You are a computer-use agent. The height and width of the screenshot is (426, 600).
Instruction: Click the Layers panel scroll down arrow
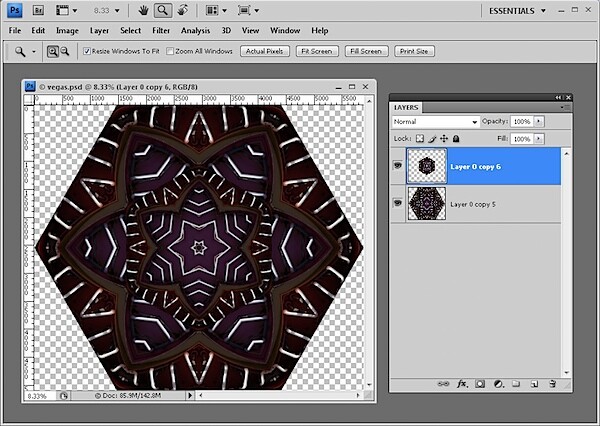566,372
